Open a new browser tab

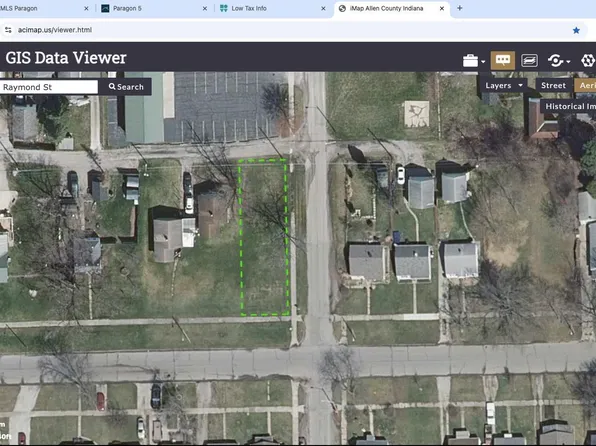pyautogui.click(x=460, y=8)
